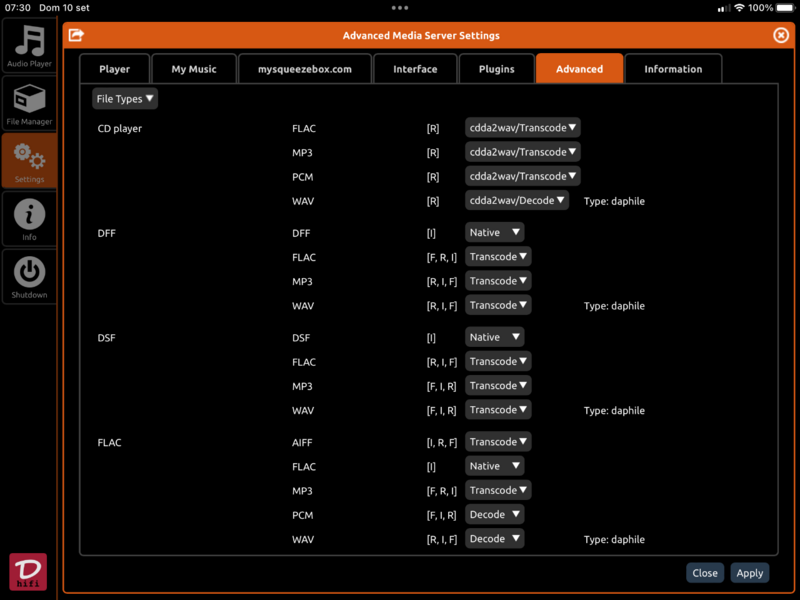Open DSF to MP3 Transcode dropdown
Image resolution: width=800 pixels, height=600 pixels.
pyautogui.click(x=498, y=385)
